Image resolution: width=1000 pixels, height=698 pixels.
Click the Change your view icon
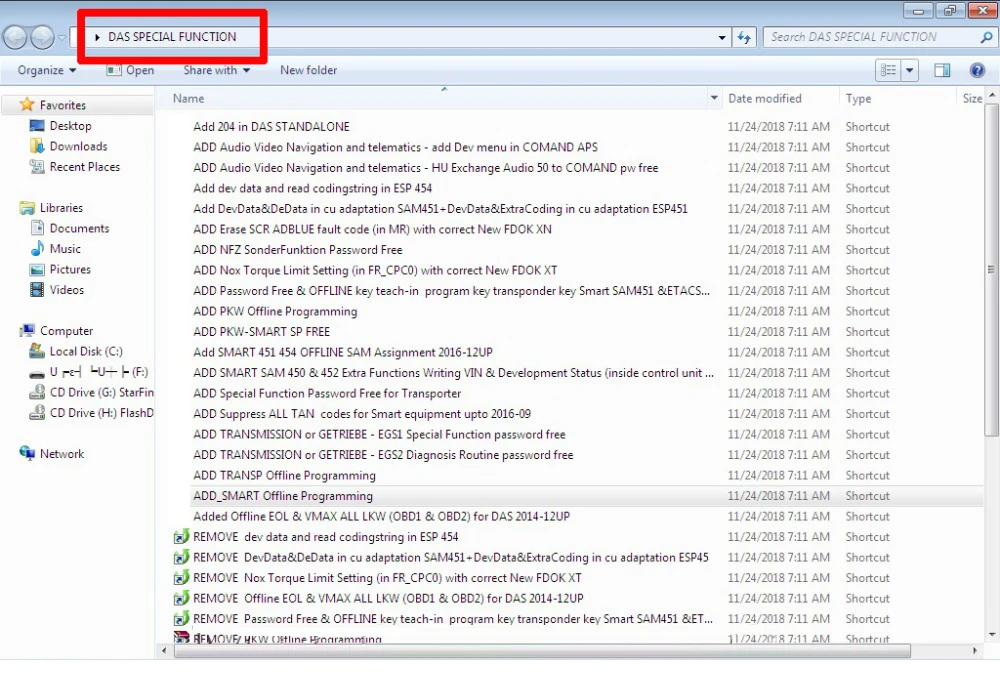tap(888, 70)
